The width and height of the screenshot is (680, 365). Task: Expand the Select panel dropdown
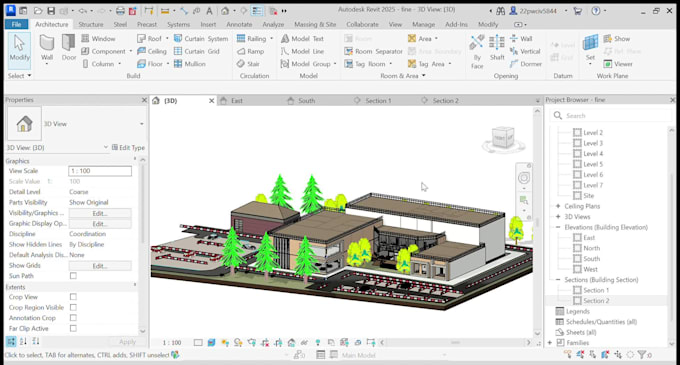pyautogui.click(x=20, y=76)
